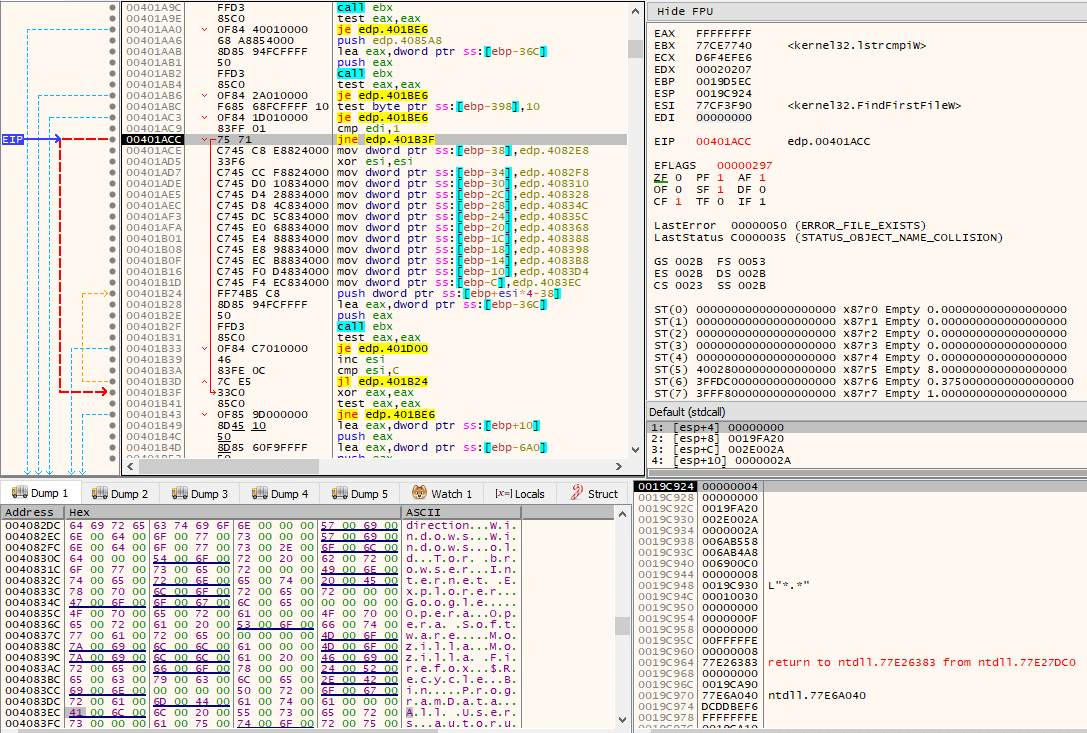
Task: Set breakpoint dot beside address 00401B24
Action: pos(113,293)
